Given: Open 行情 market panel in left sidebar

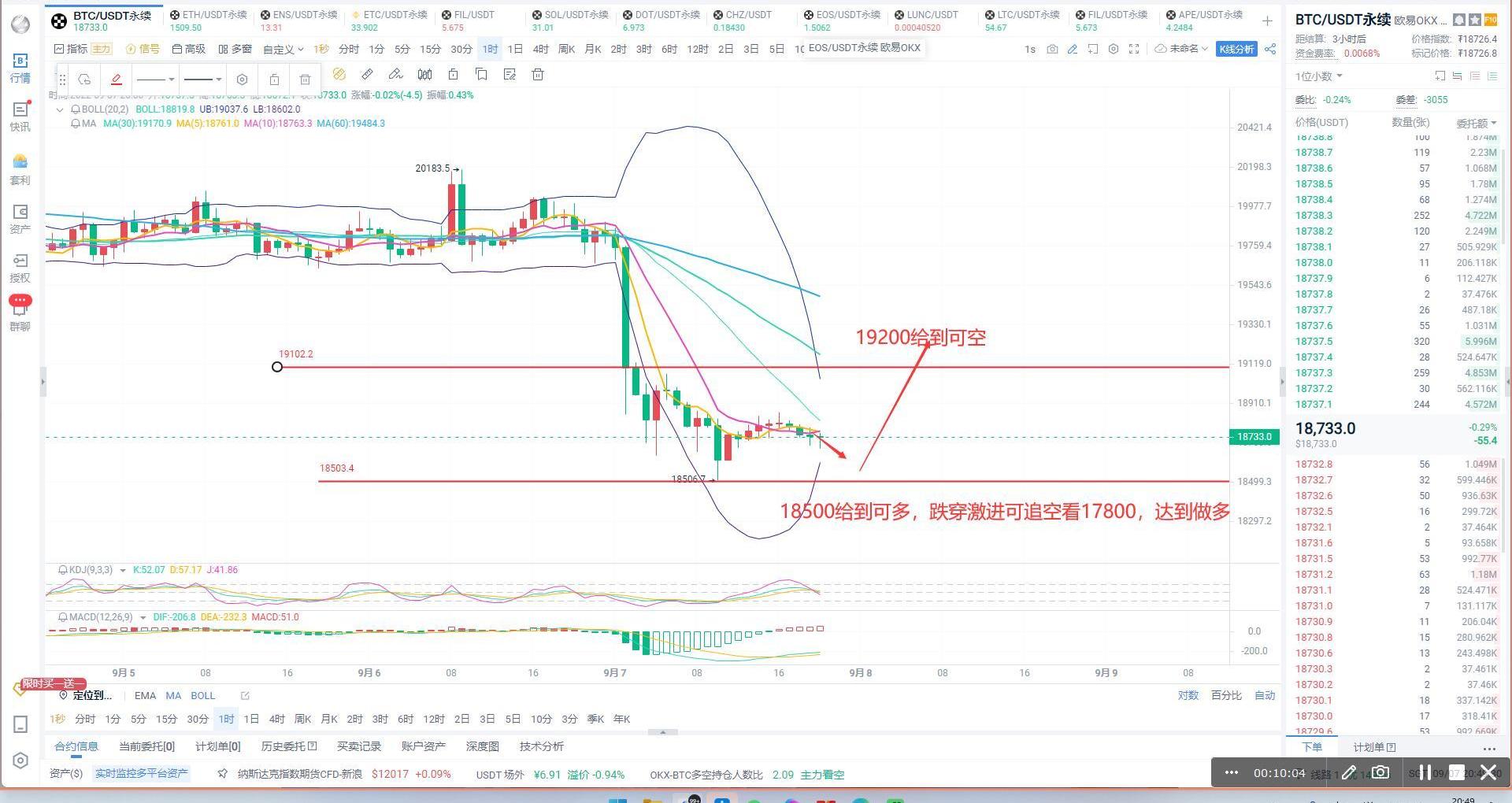Looking at the screenshot, I should (x=20, y=68).
